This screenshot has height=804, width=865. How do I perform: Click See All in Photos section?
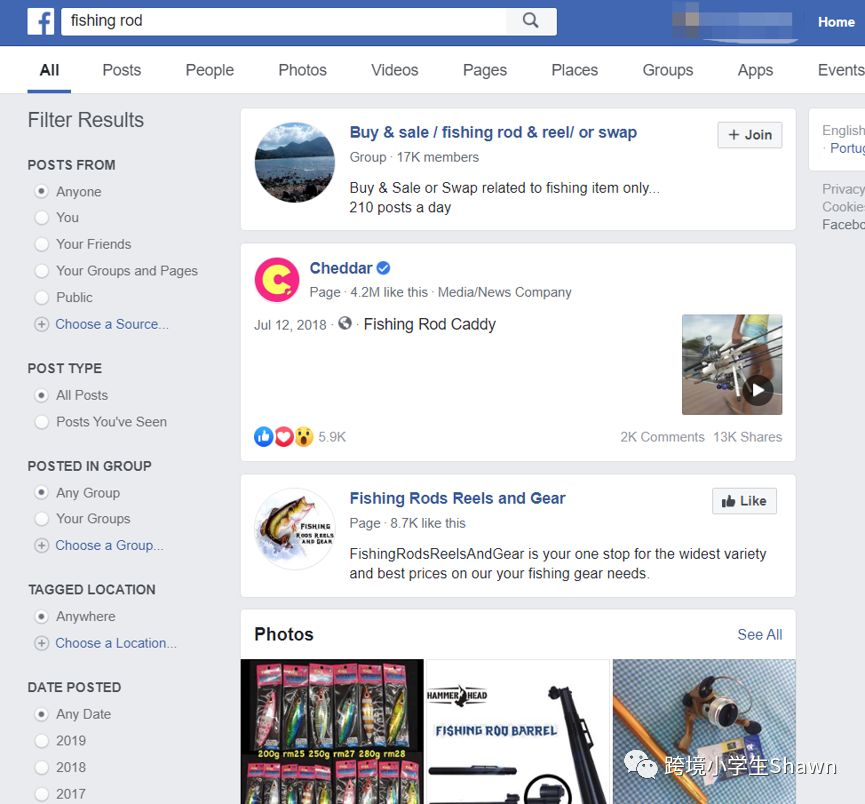(x=760, y=635)
